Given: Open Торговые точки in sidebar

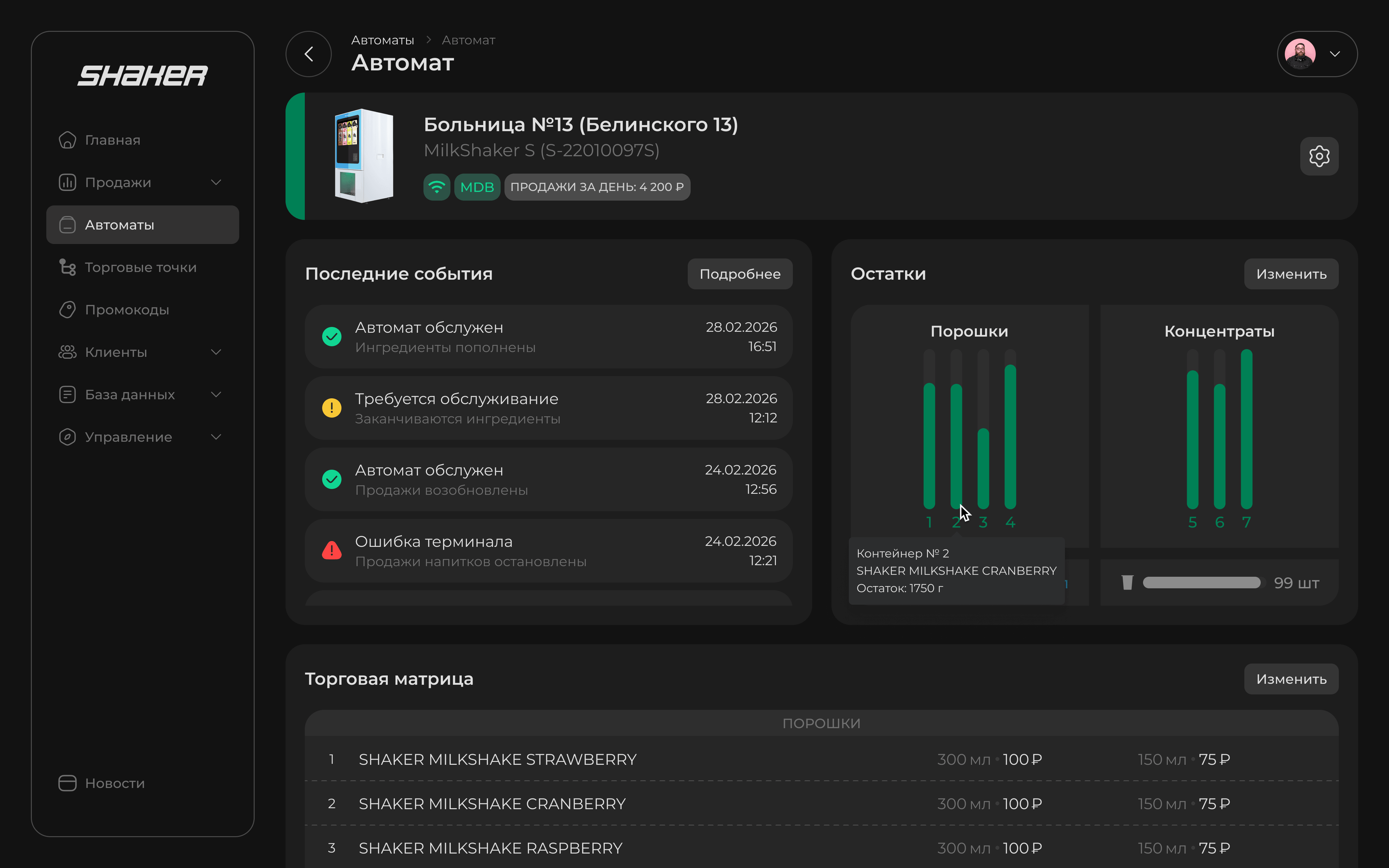Looking at the screenshot, I should pos(141,267).
